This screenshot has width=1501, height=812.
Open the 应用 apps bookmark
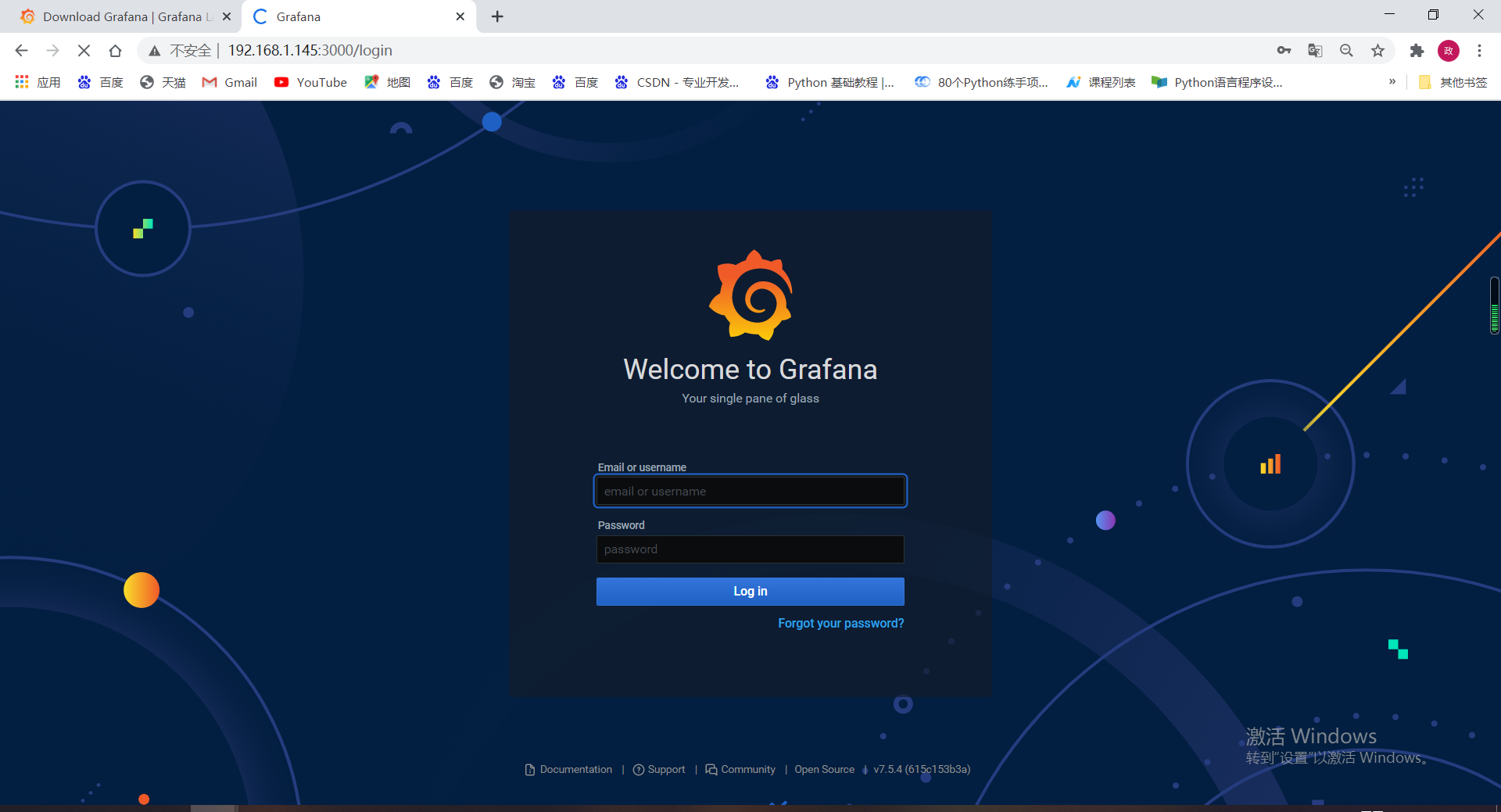pyautogui.click(x=38, y=82)
